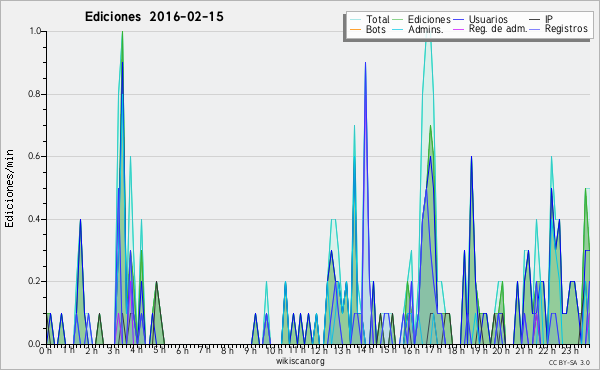600x370 pixels.
Task: Click the 'Ediciones/min' y-axis label
Action: click(x=9, y=188)
